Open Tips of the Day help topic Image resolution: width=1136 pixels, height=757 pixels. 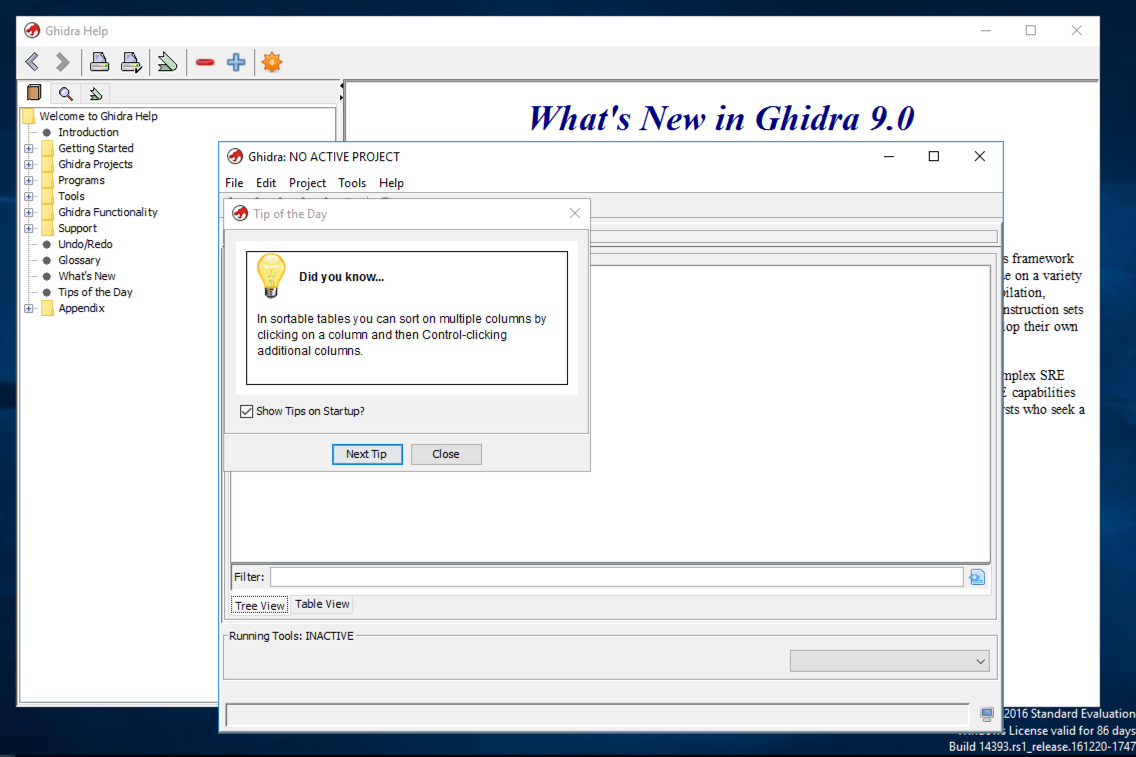tap(96, 292)
